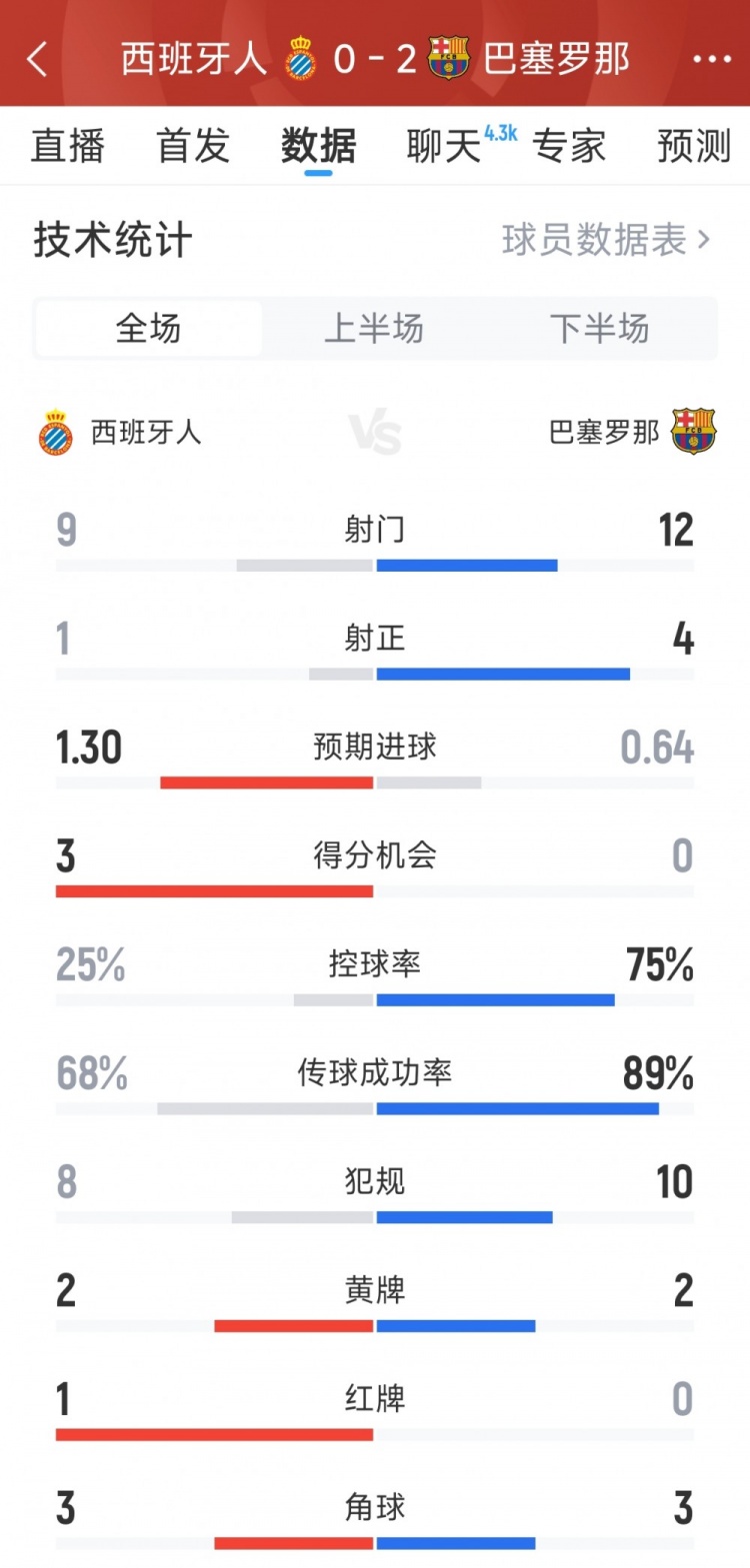The width and height of the screenshot is (750, 1568).
Task: Tap Barcelona crest in header scoreline
Action: pyautogui.click(x=449, y=58)
